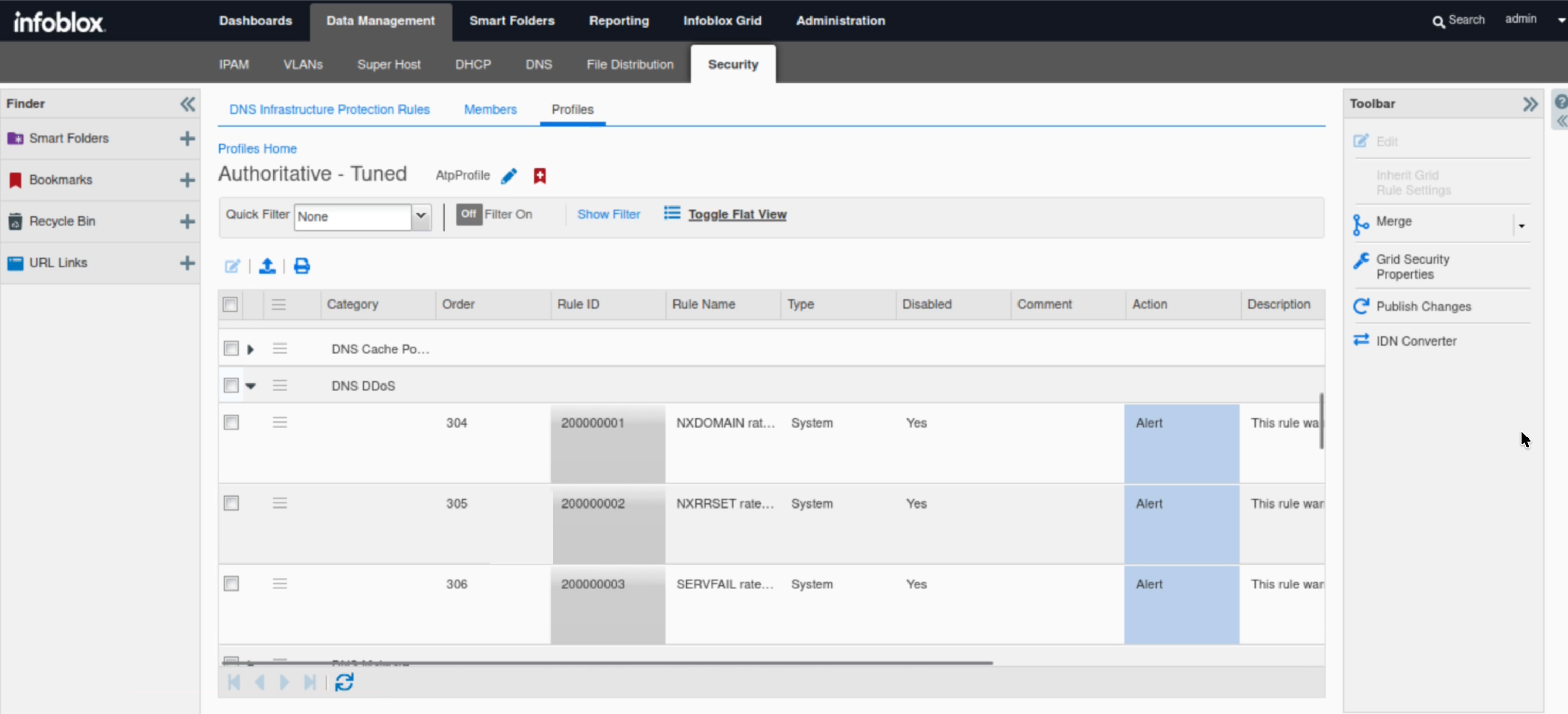Refresh the rules table

[344, 682]
